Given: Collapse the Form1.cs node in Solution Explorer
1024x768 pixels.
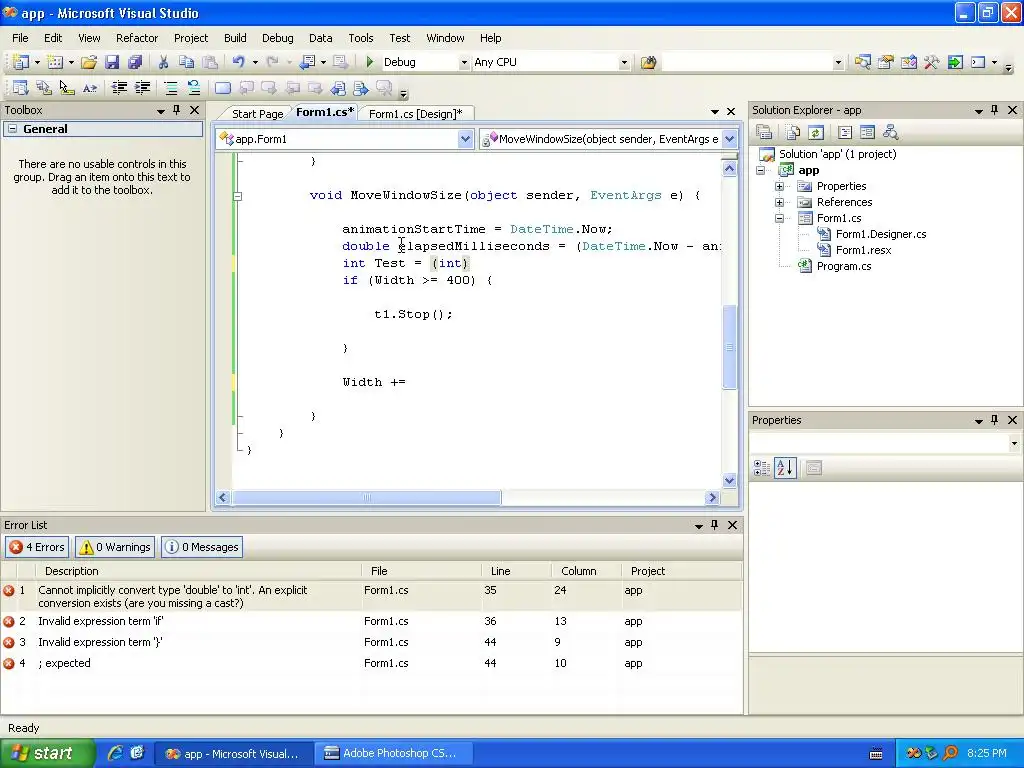Looking at the screenshot, I should [779, 218].
